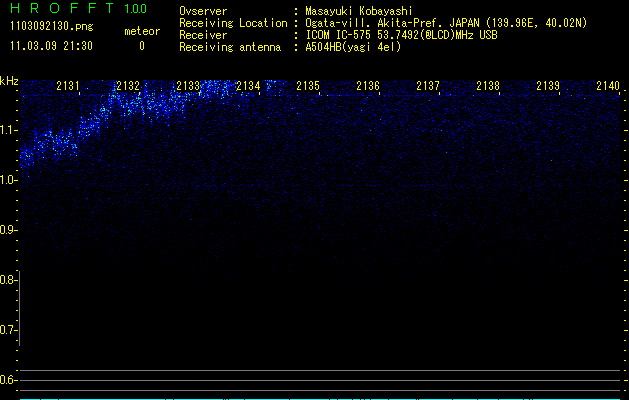The height and width of the screenshot is (400, 629).
Task: Click the meteor count label
Action: click(x=142, y=31)
